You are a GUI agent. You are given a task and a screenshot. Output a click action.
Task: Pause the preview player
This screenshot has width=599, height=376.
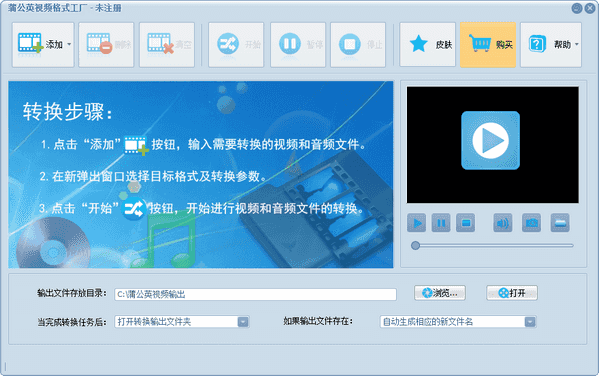coord(441,223)
